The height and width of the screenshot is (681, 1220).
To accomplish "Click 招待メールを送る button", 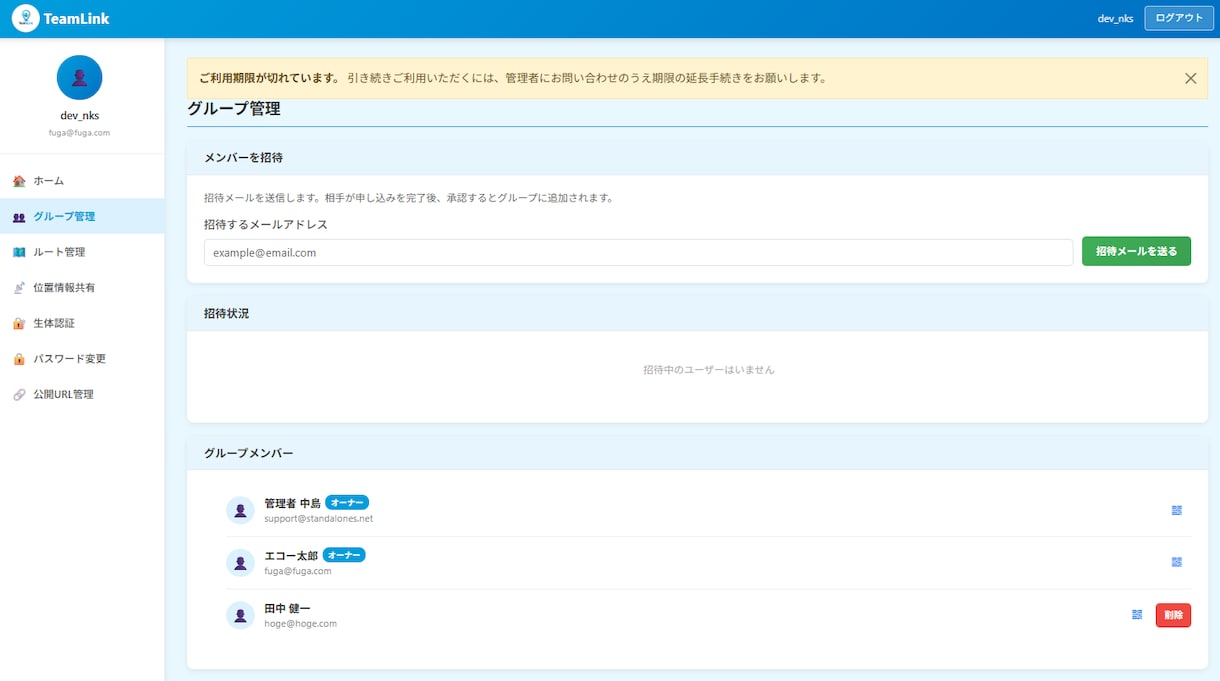I will click(1136, 252).
